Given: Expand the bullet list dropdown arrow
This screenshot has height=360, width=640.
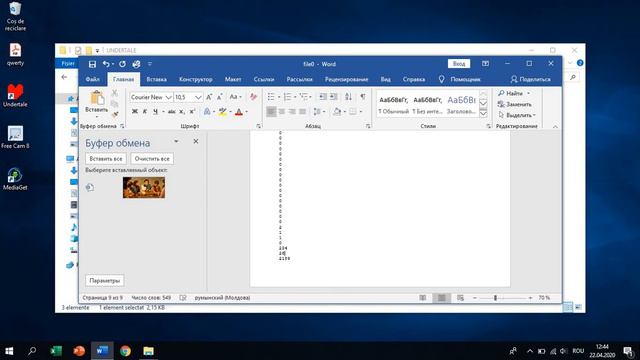Looking at the screenshot, I should 279,97.
